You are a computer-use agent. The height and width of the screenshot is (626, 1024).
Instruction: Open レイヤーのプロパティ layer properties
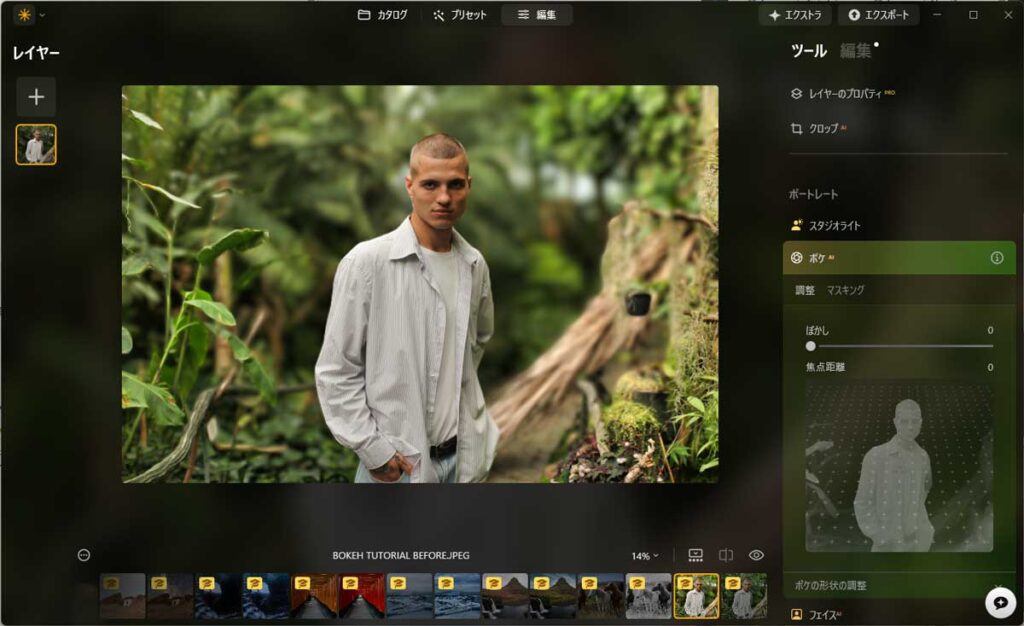coord(842,94)
